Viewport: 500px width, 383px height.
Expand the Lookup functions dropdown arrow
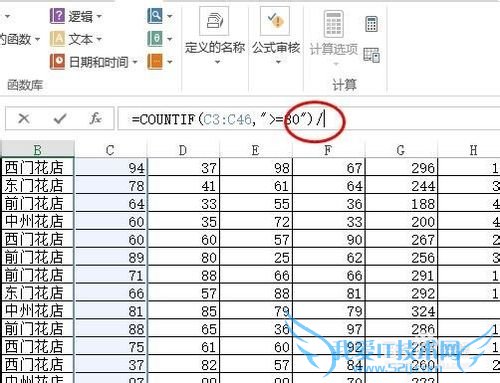[x=170, y=16]
